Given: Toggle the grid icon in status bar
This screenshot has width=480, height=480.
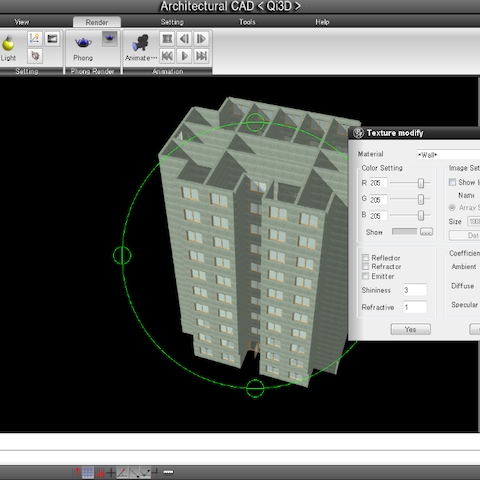Looking at the screenshot, I should (88, 472).
